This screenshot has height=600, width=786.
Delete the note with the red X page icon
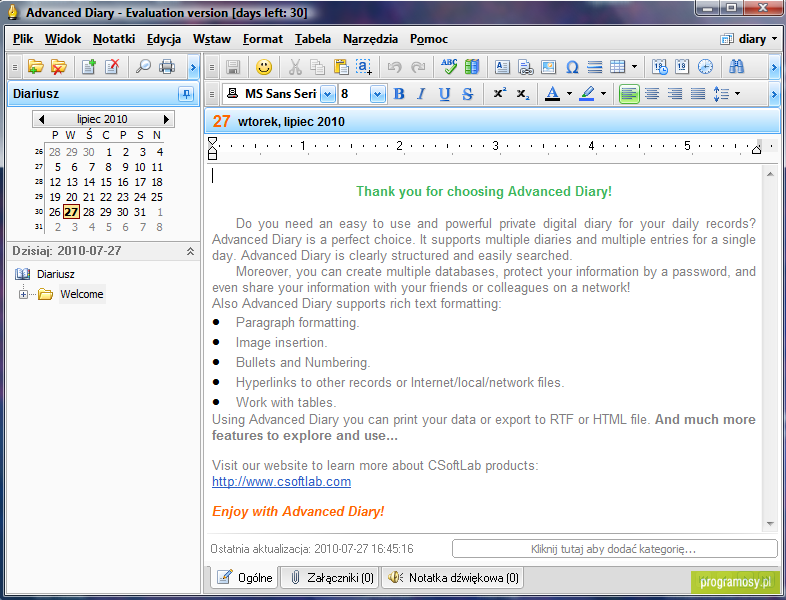(x=112, y=67)
